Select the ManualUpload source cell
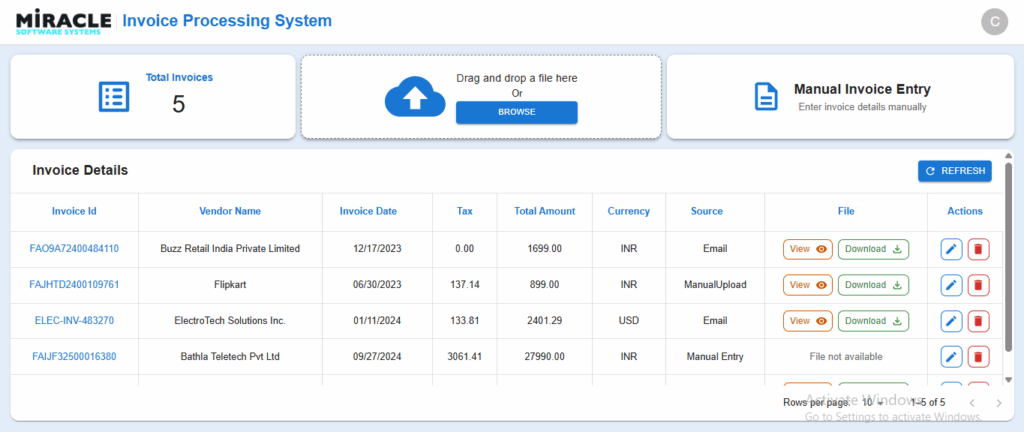Viewport: 1024px width, 432px height. pyautogui.click(x=715, y=285)
